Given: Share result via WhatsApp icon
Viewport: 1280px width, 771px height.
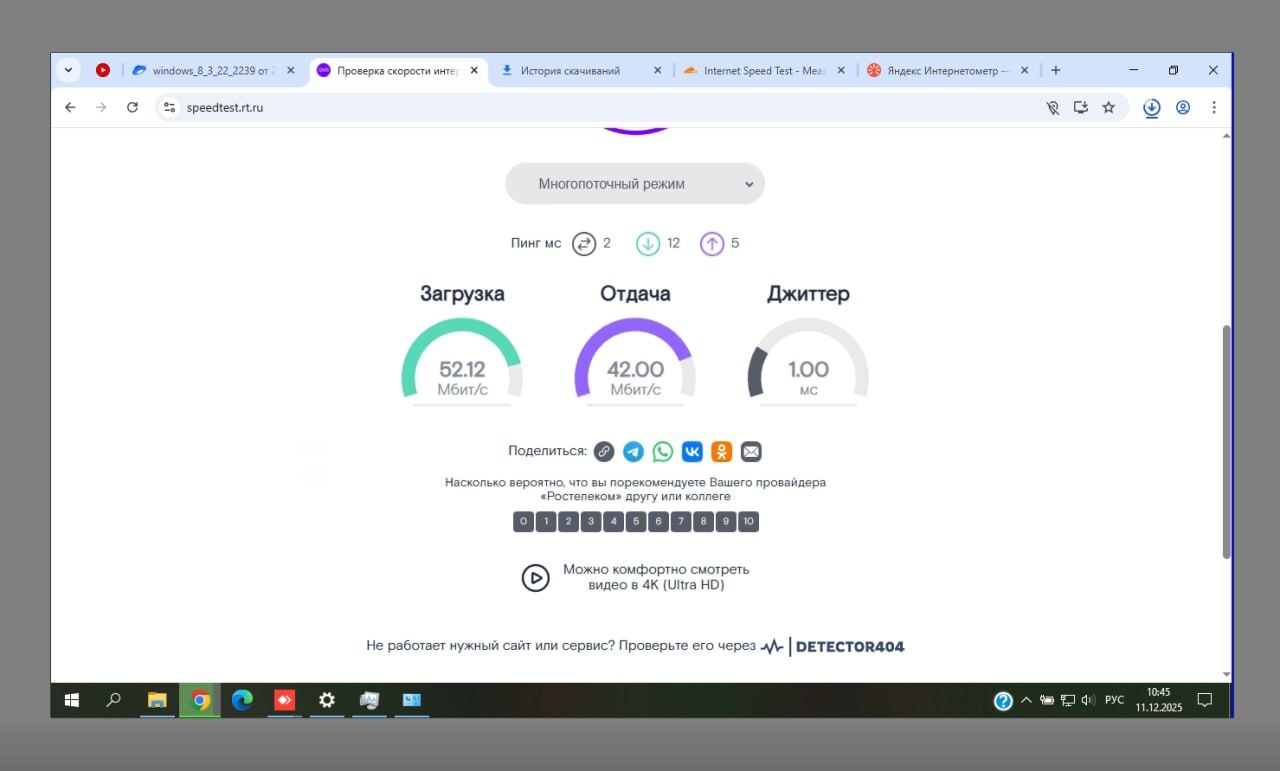Looking at the screenshot, I should [x=663, y=452].
